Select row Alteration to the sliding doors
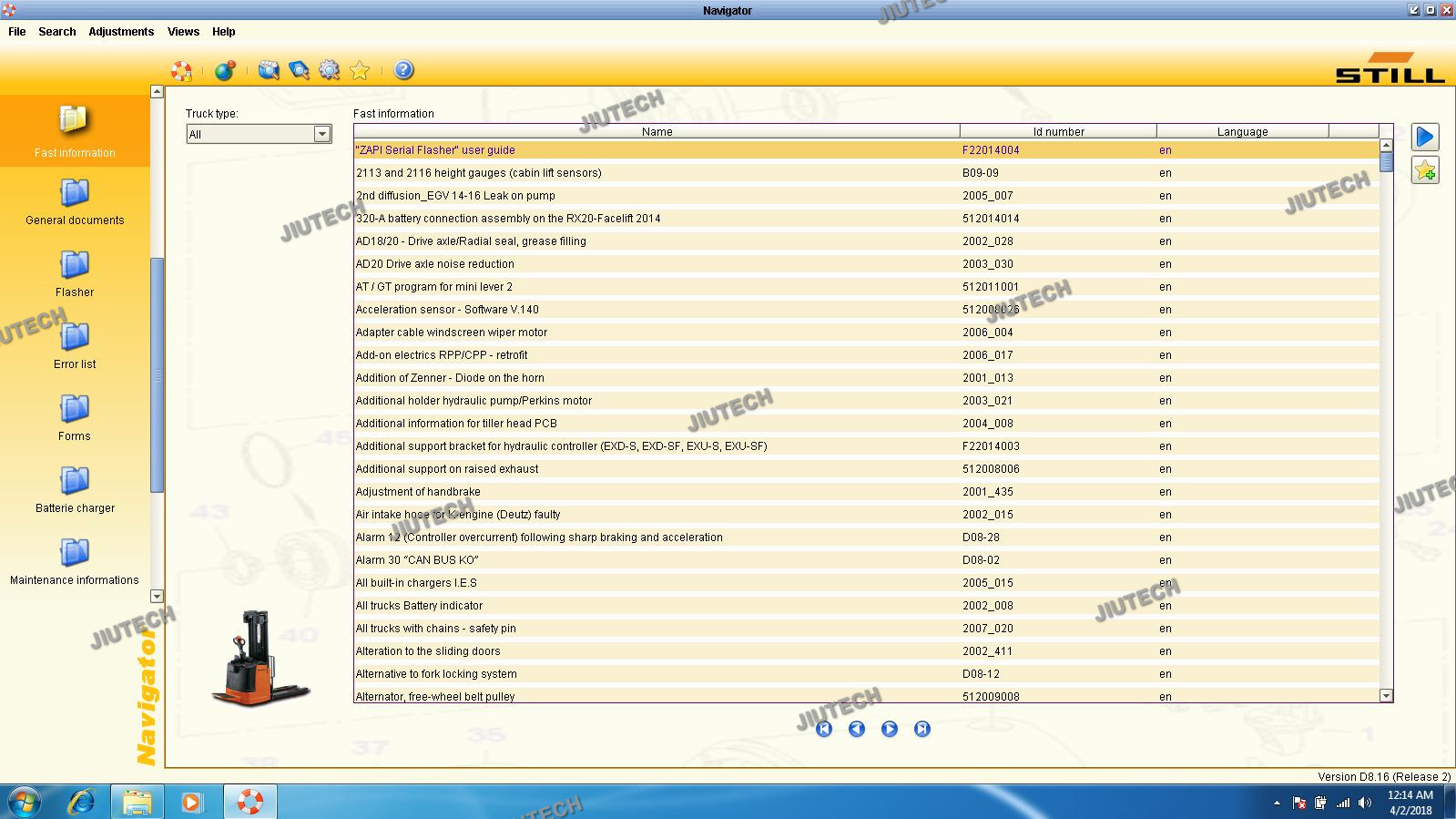The image size is (1456, 819). click(x=867, y=651)
